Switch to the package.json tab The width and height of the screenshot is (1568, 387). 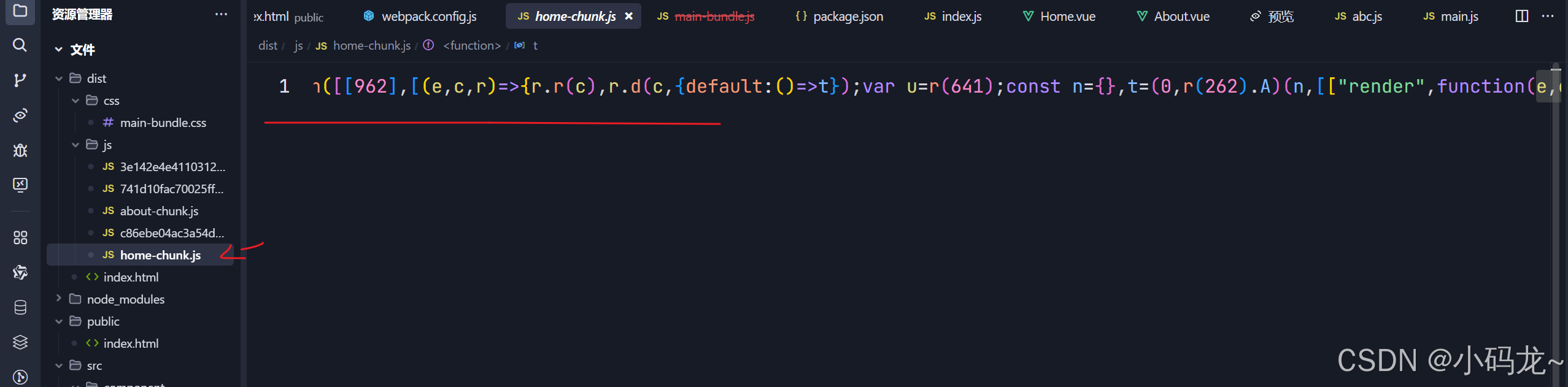pos(839,17)
